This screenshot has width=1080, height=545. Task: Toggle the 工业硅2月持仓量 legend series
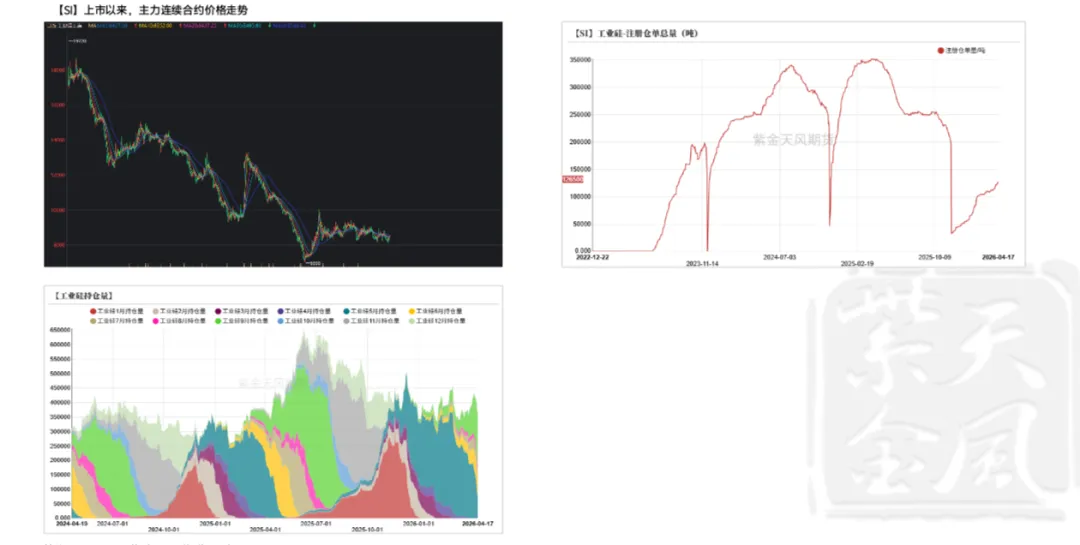180,311
